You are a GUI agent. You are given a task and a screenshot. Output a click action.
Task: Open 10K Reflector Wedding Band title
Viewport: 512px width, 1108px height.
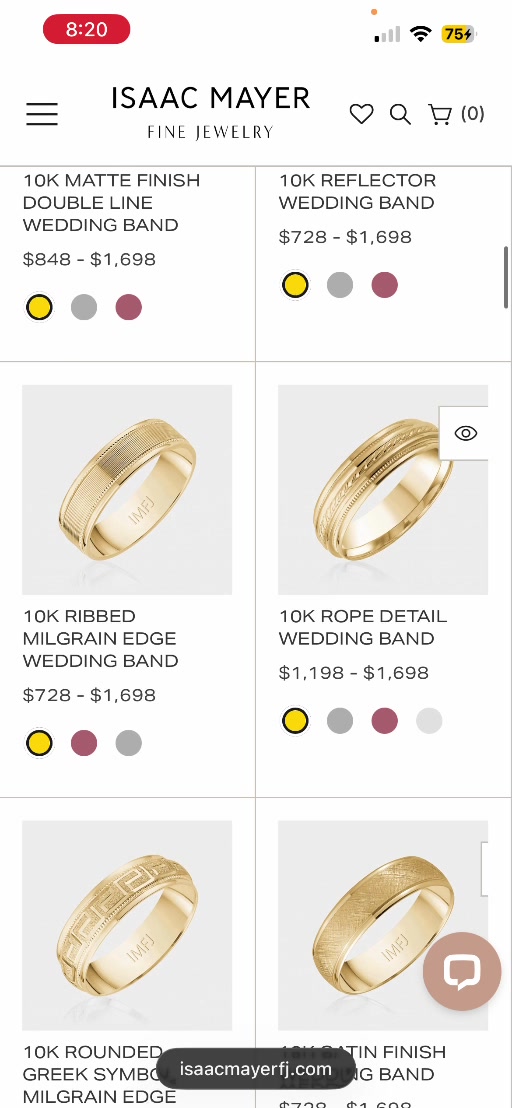(357, 191)
